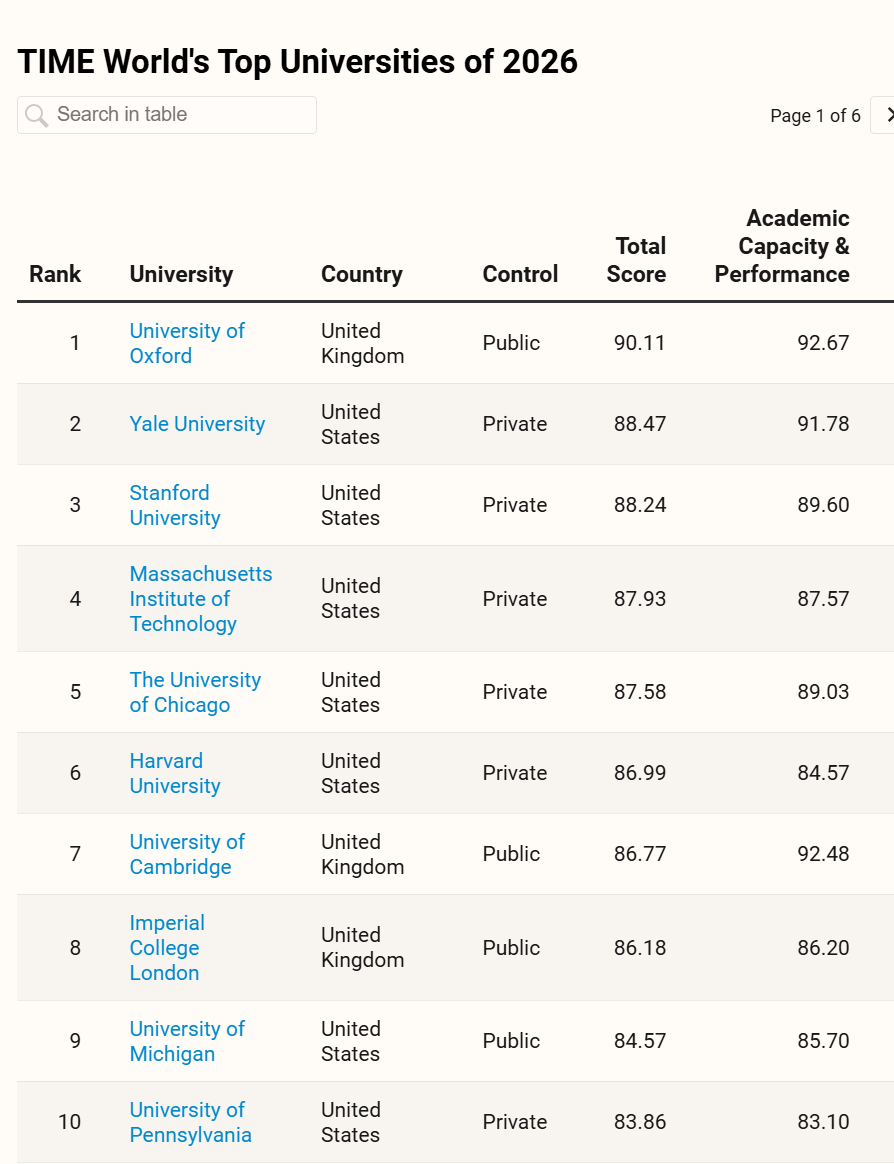Sort by the Country column header
This screenshot has width=894, height=1164.
click(x=361, y=274)
